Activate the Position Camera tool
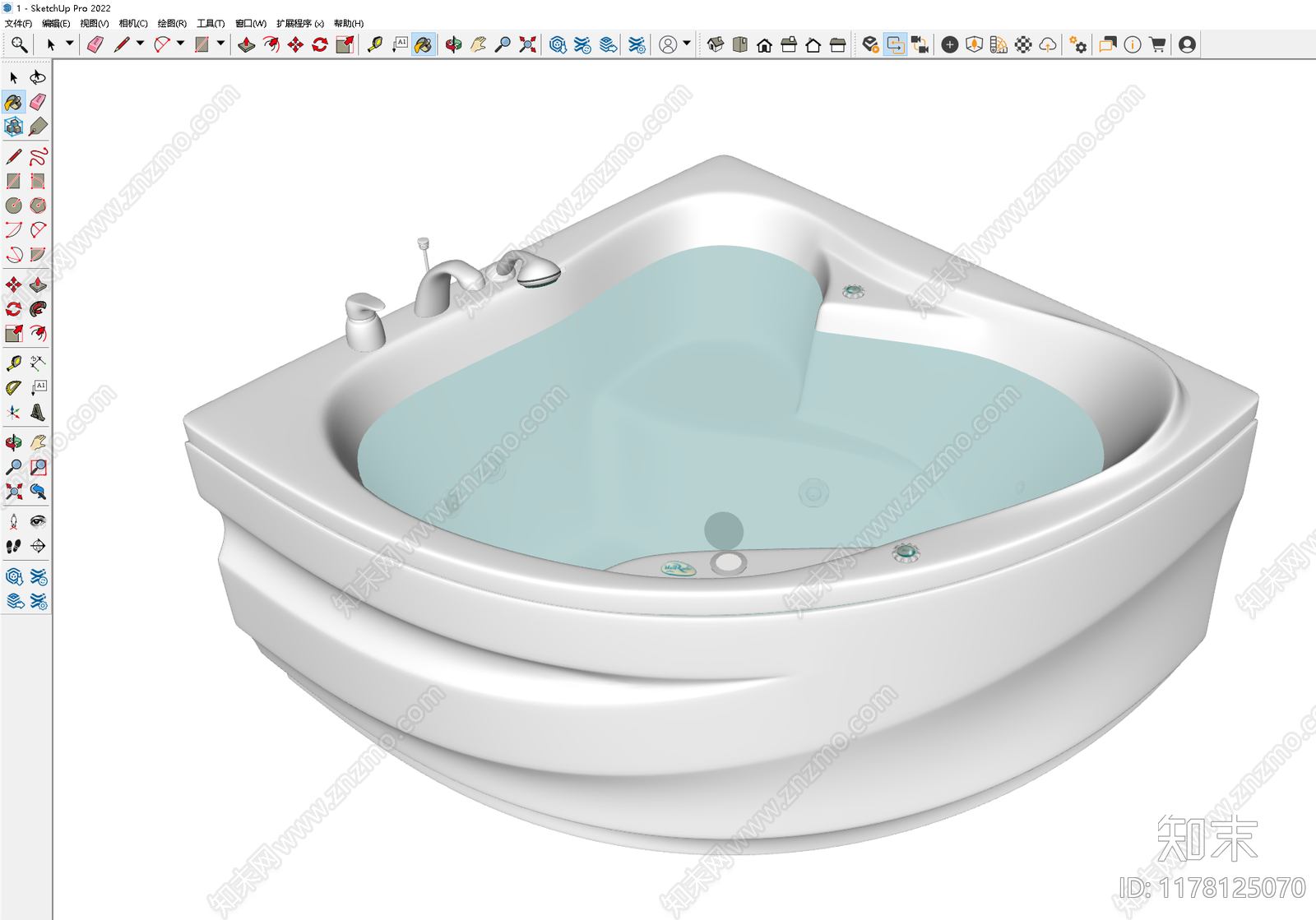Screen dimensions: 1316x920 [14, 521]
